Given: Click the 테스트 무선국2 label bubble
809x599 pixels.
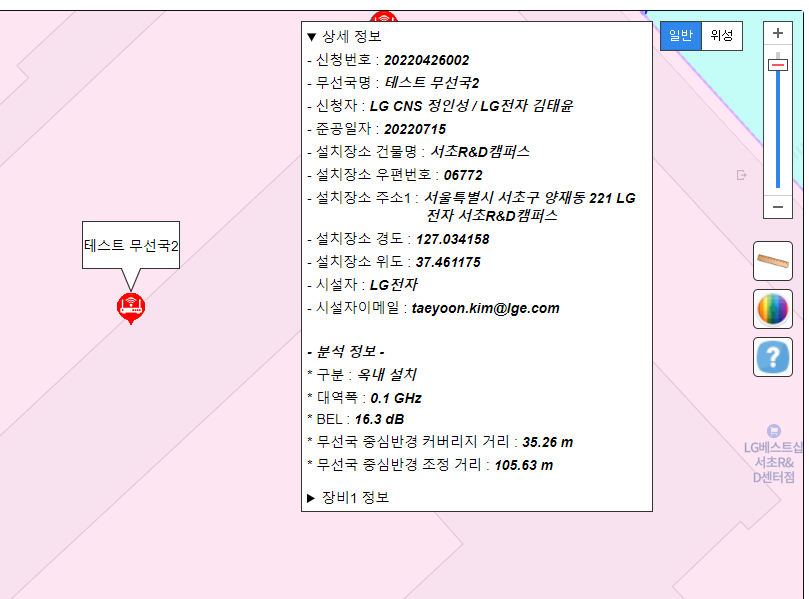Looking at the screenshot, I should [130, 245].
